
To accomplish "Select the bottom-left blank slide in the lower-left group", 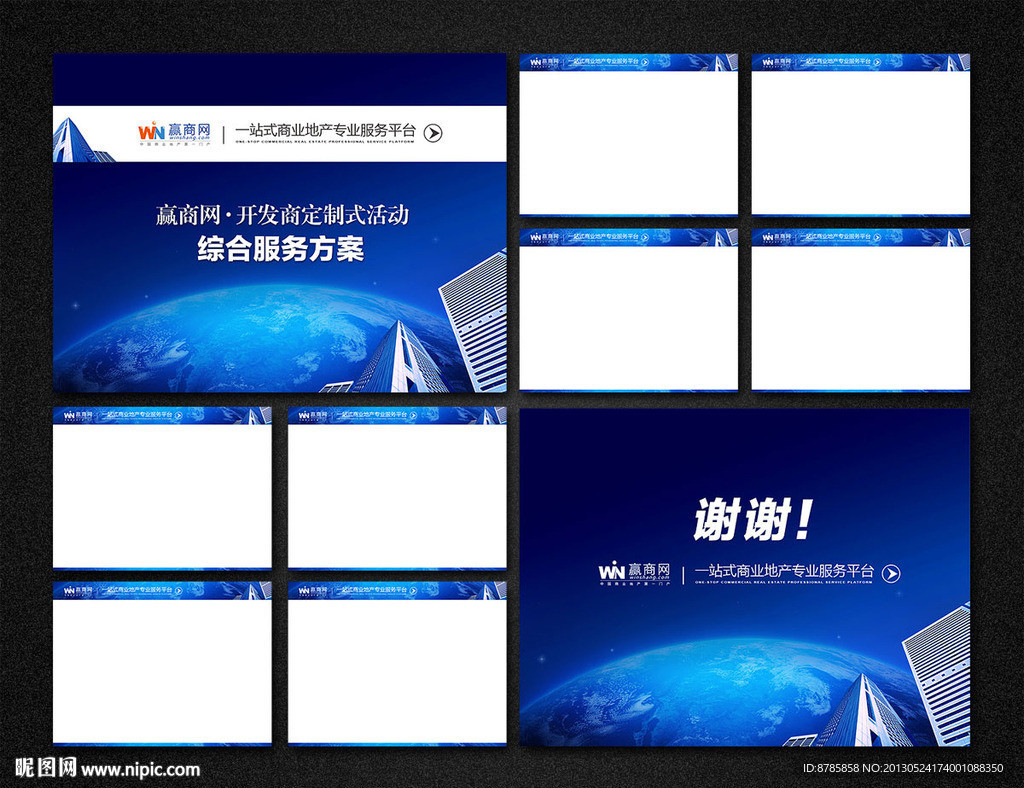I will (x=162, y=663).
